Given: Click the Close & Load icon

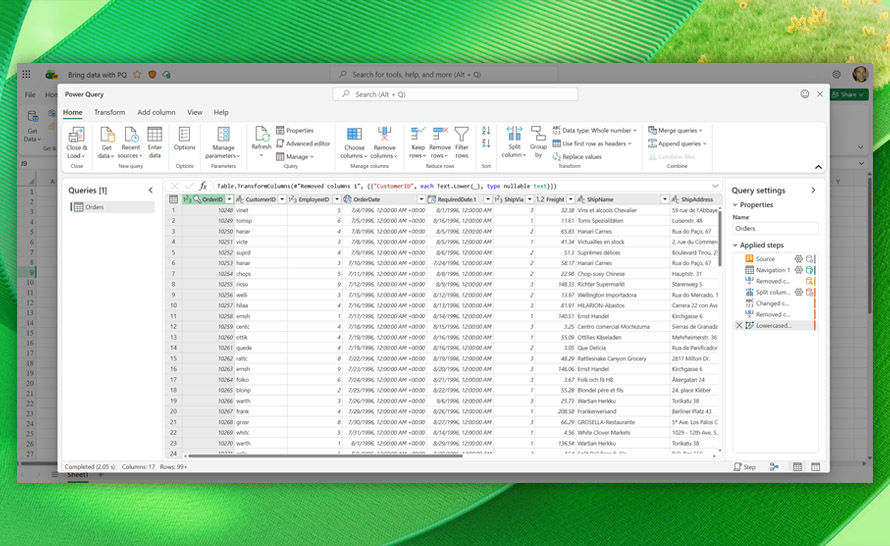Looking at the screenshot, I should (x=77, y=135).
